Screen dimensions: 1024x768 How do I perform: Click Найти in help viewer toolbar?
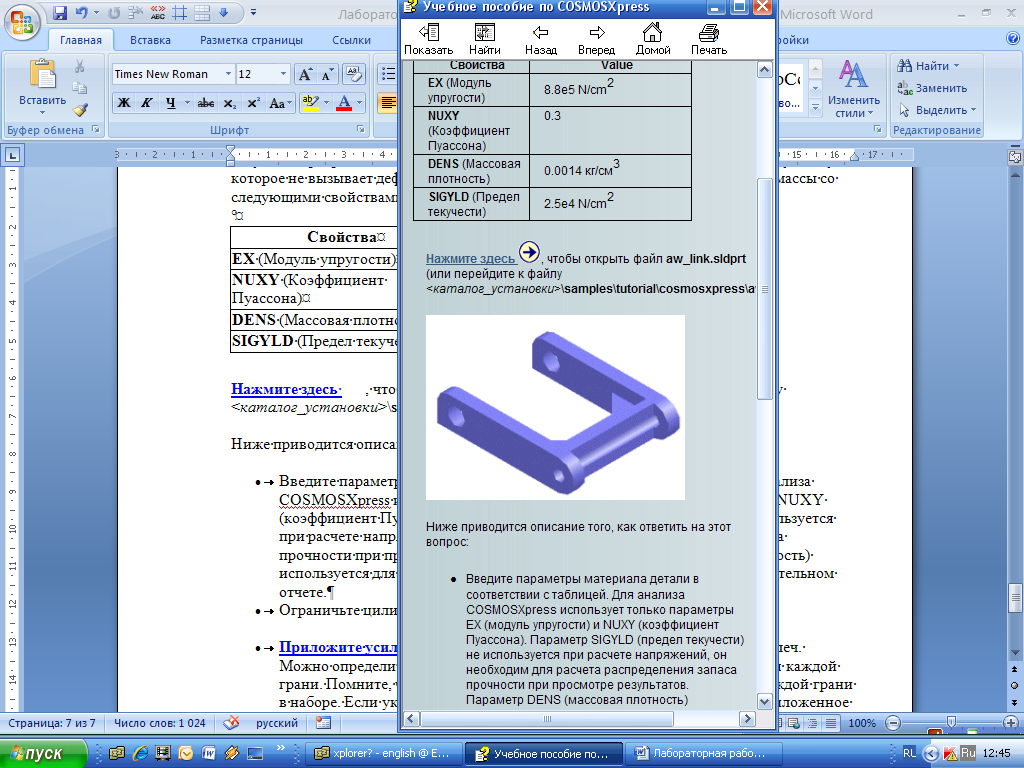coord(485,39)
